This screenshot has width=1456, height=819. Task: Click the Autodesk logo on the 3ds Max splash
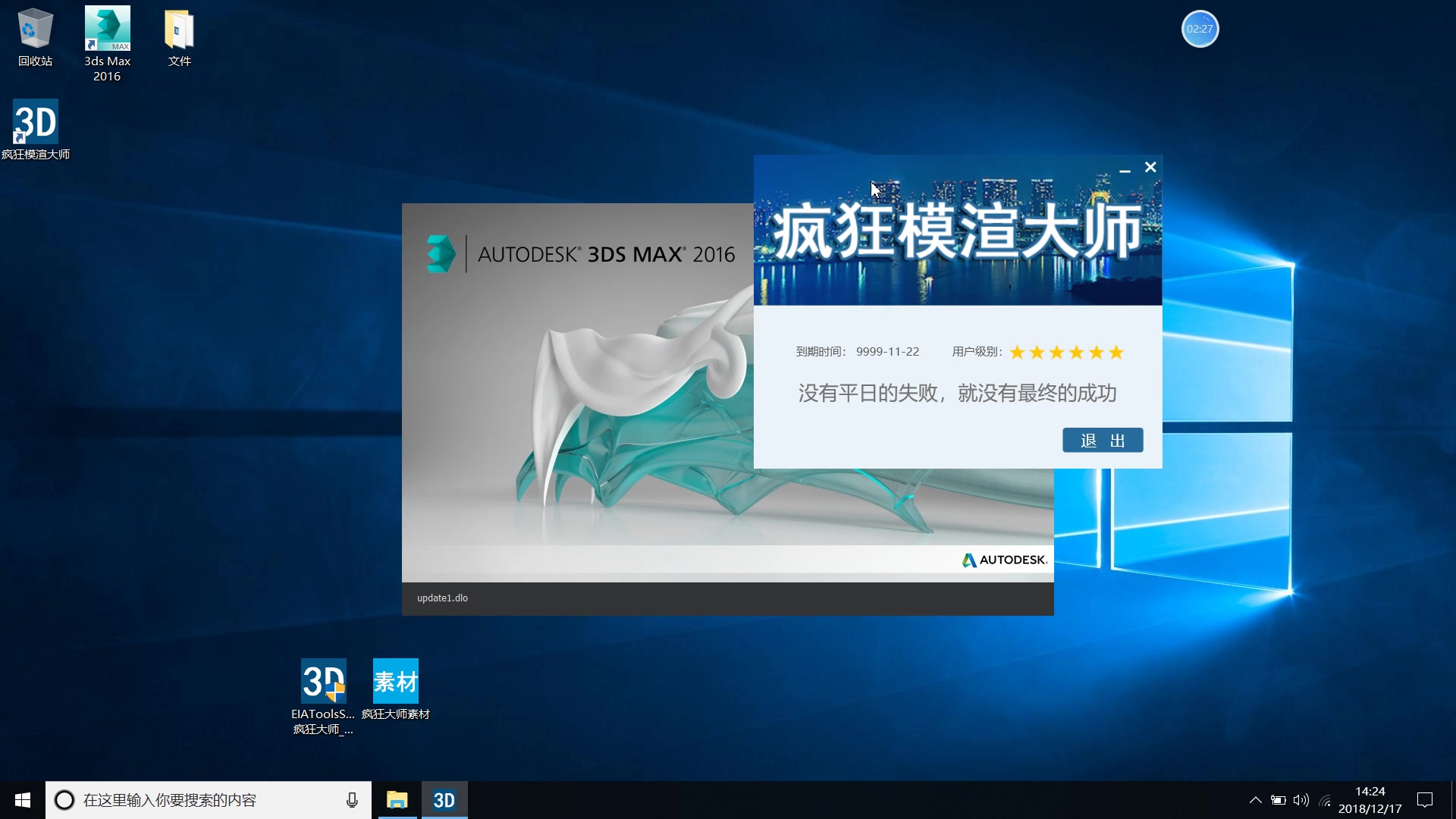(1005, 560)
